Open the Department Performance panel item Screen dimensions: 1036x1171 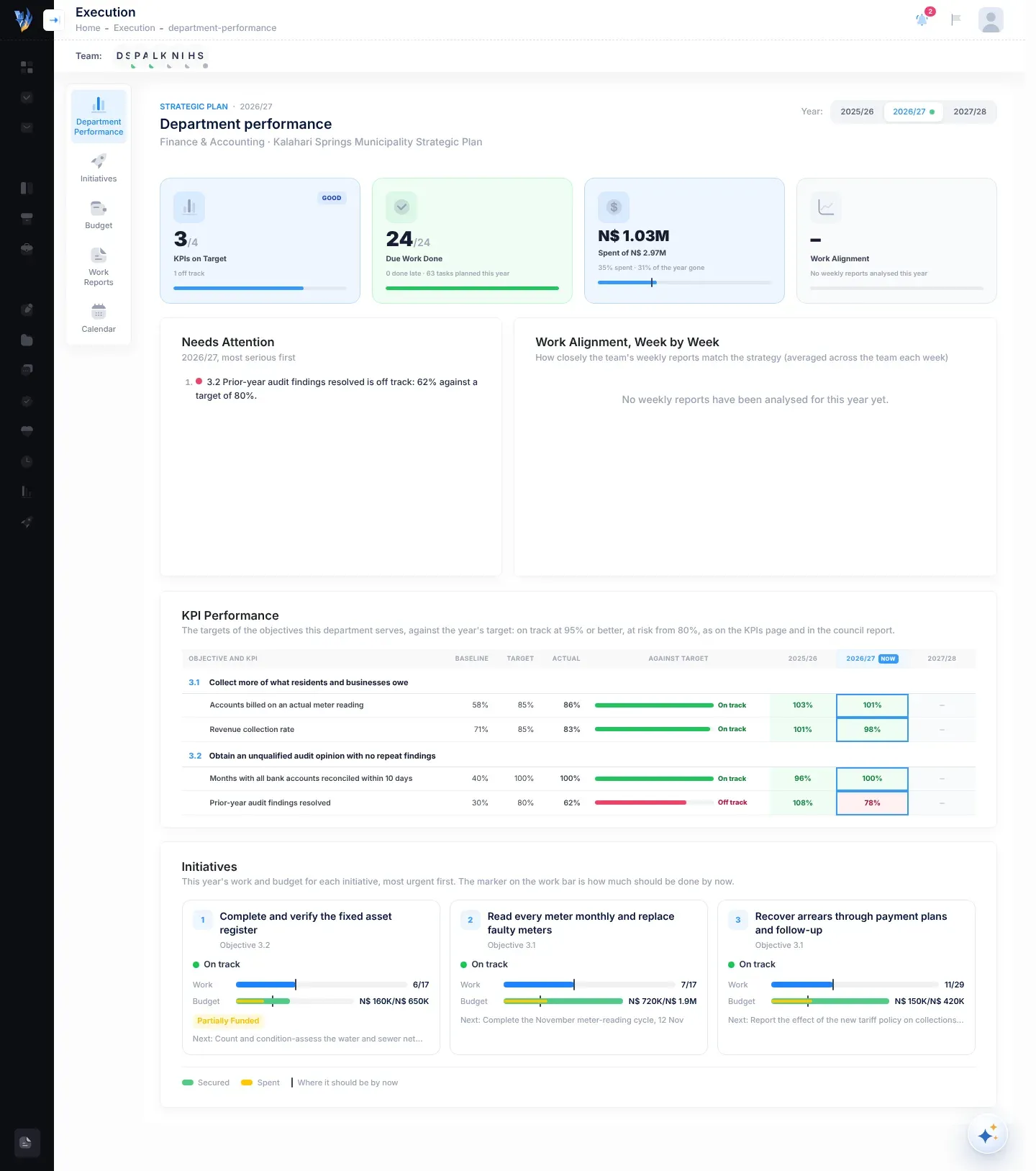(99, 116)
